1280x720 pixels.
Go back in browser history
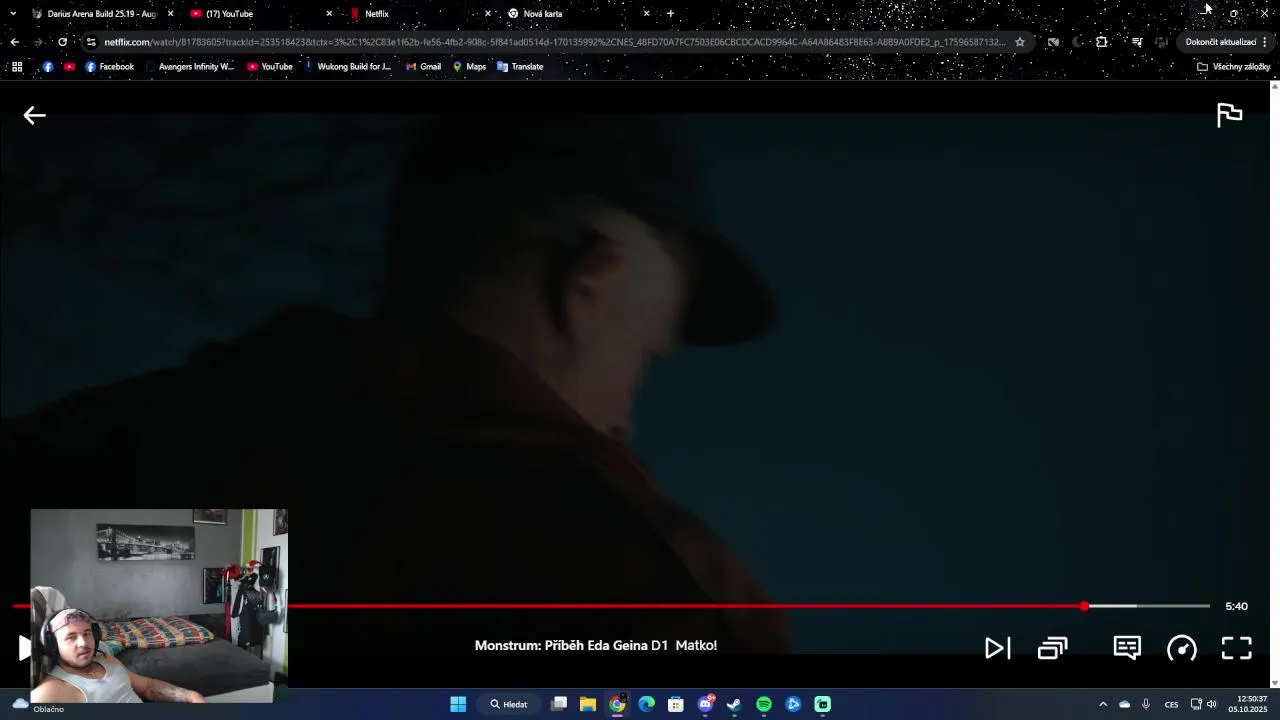(x=14, y=42)
